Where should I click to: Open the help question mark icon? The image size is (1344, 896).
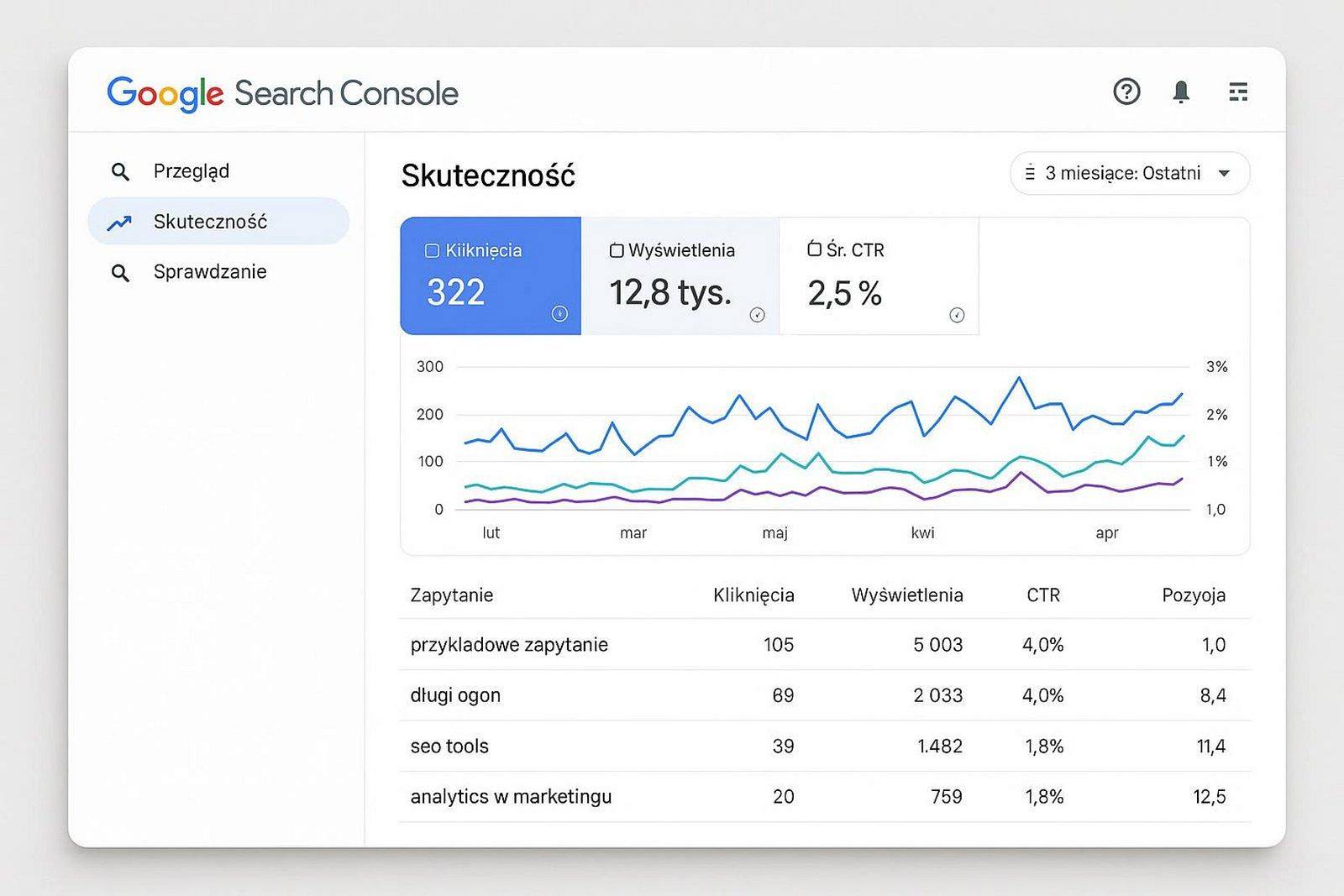point(1126,92)
